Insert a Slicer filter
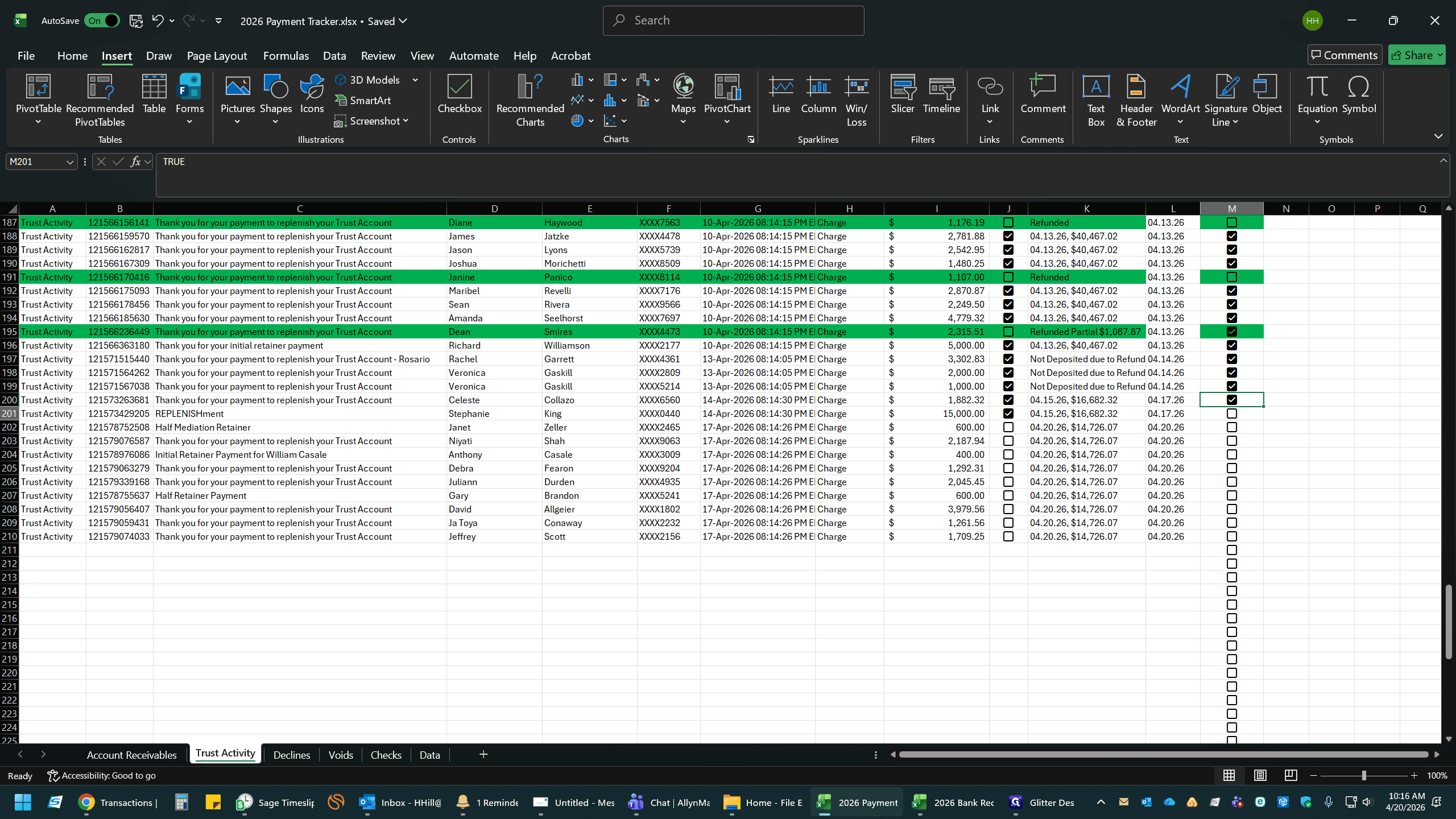1456x819 pixels. pos(903,94)
